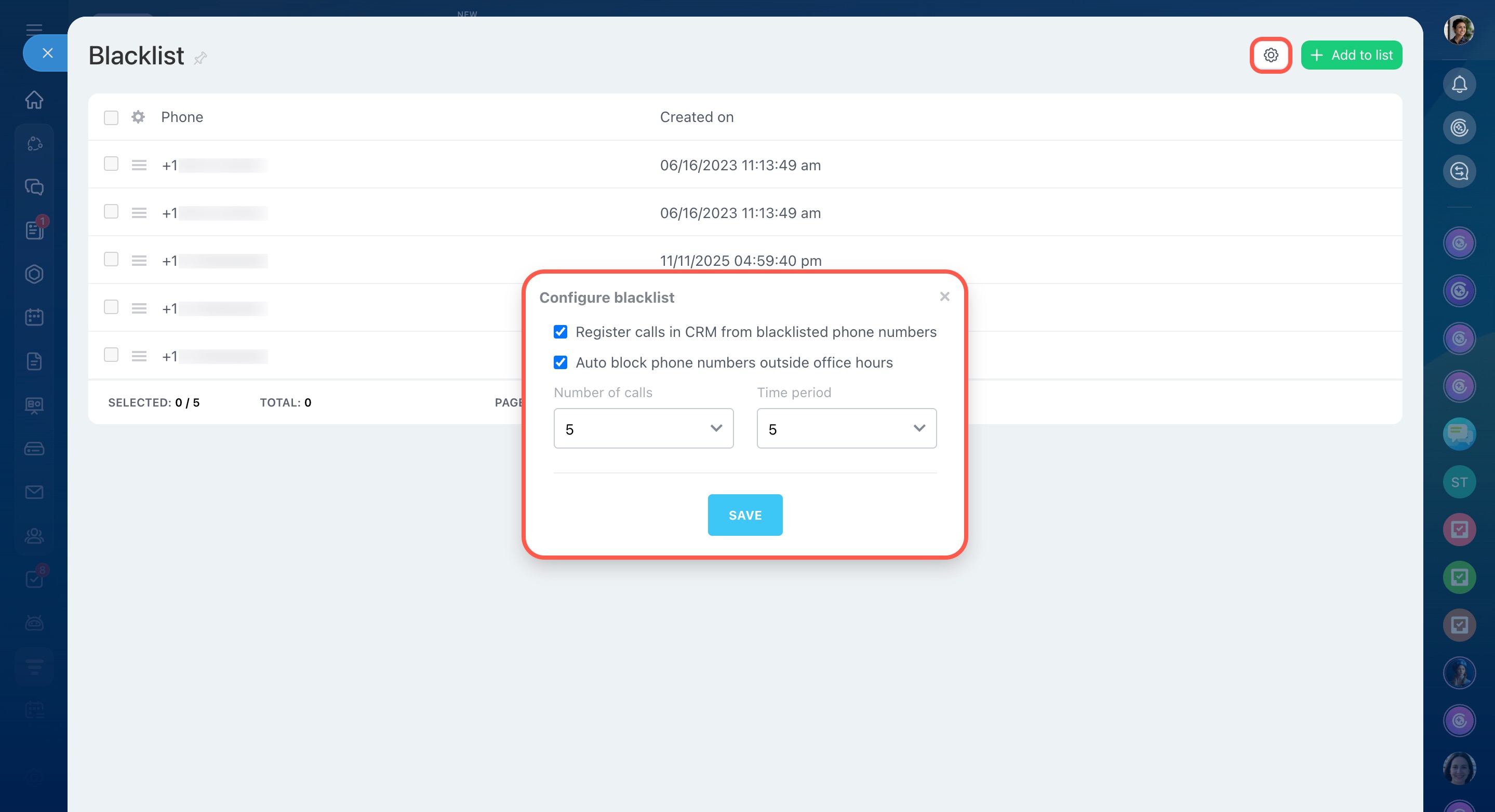Click the table column settings gear
The image size is (1495, 812).
coord(138,117)
